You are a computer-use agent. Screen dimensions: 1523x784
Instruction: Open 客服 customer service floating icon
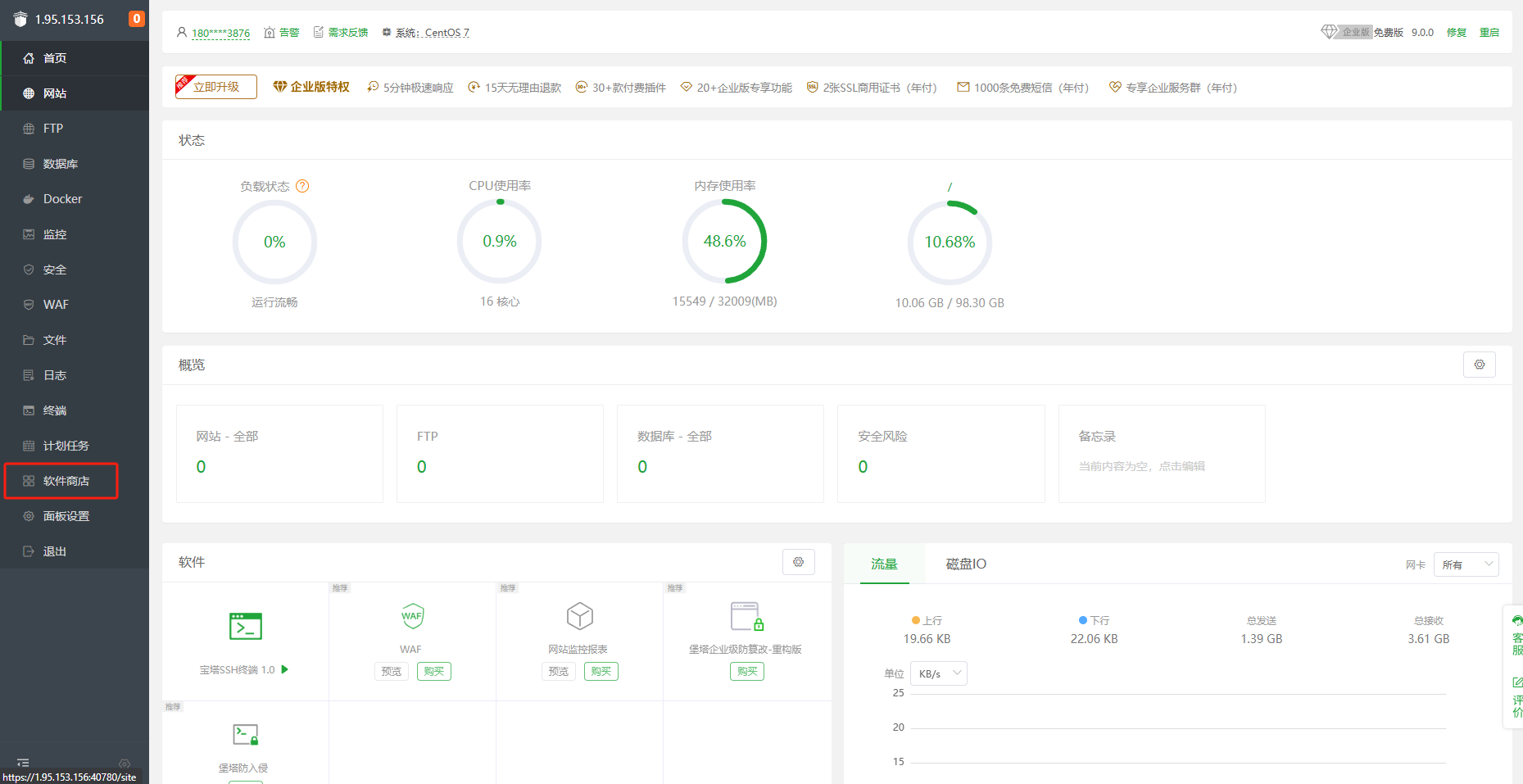pos(1517,635)
